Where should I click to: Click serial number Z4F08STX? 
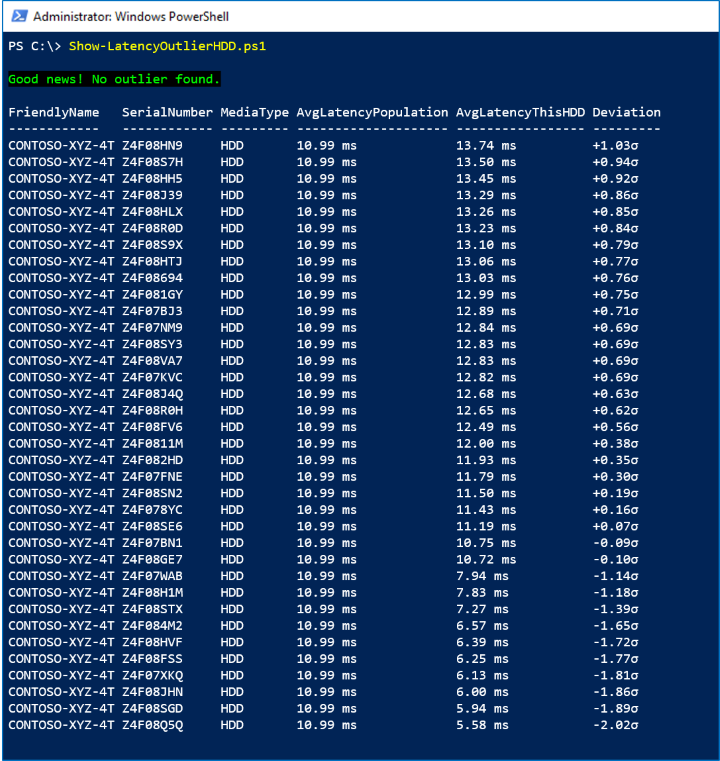point(152,609)
